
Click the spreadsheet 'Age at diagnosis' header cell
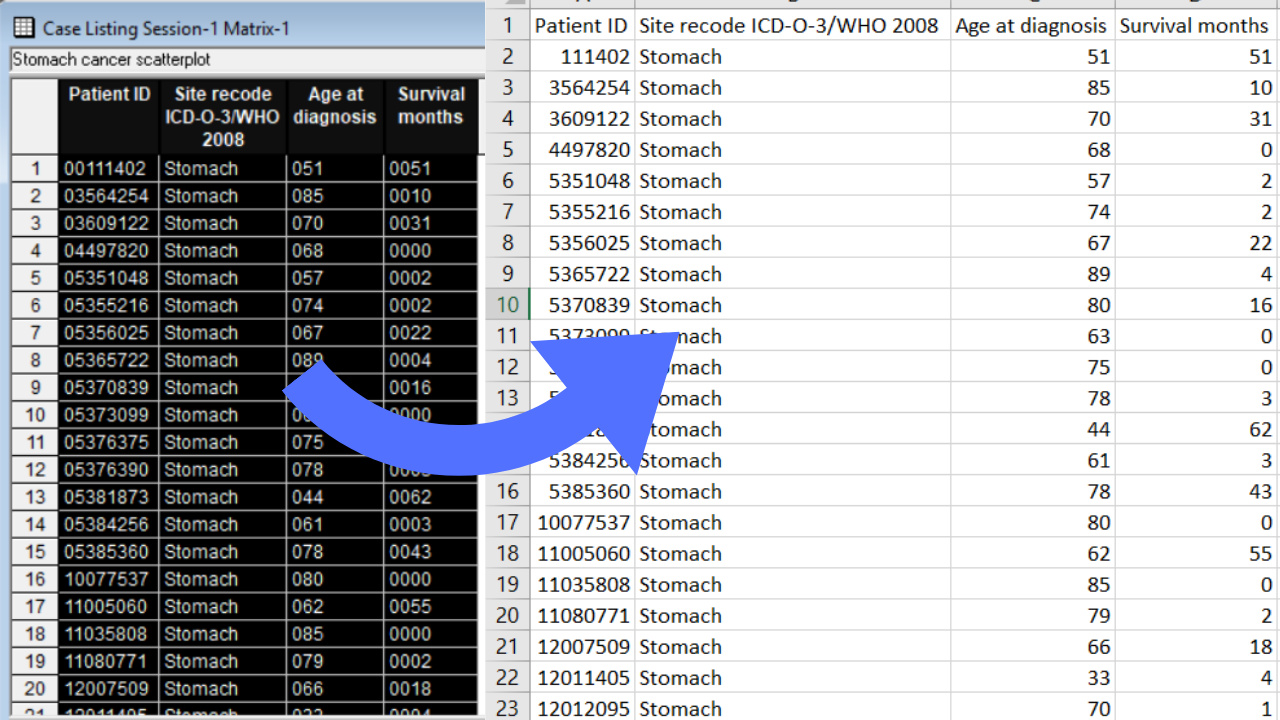(x=1032, y=25)
